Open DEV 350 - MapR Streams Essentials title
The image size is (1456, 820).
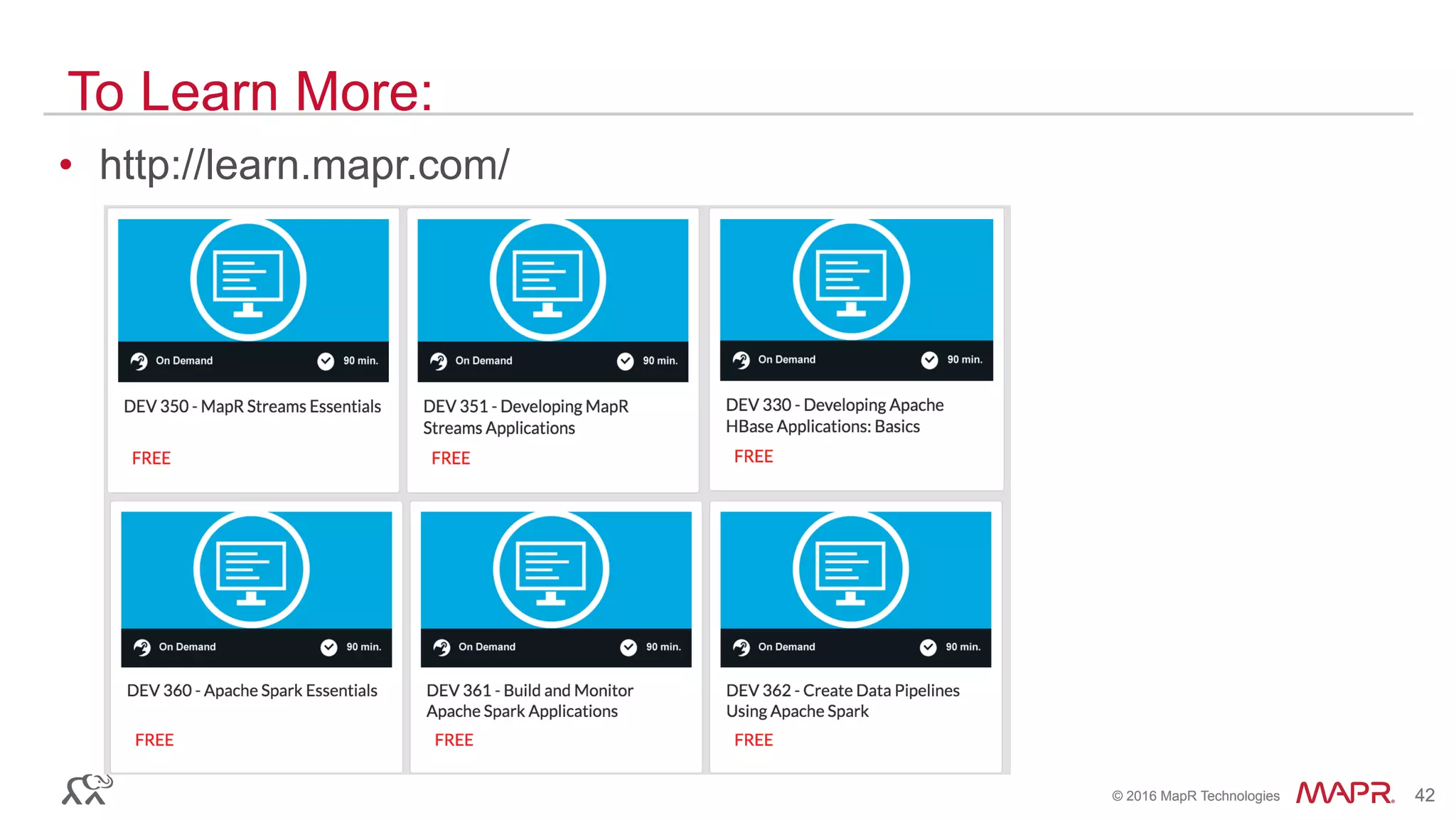[x=252, y=407]
